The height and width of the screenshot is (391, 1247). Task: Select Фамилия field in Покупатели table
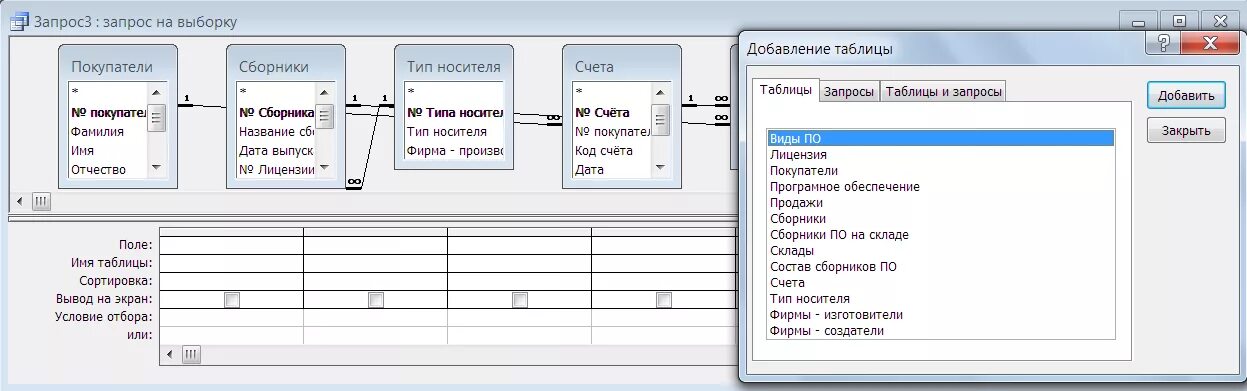[108, 131]
